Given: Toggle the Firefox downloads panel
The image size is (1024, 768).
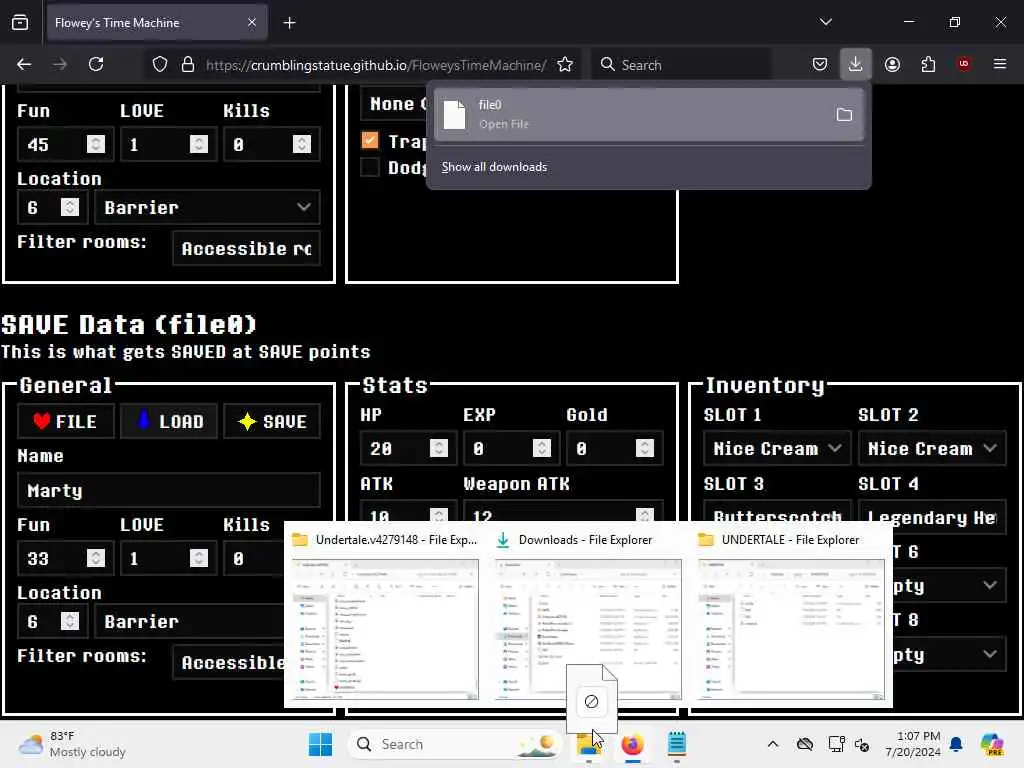Looking at the screenshot, I should 855,64.
